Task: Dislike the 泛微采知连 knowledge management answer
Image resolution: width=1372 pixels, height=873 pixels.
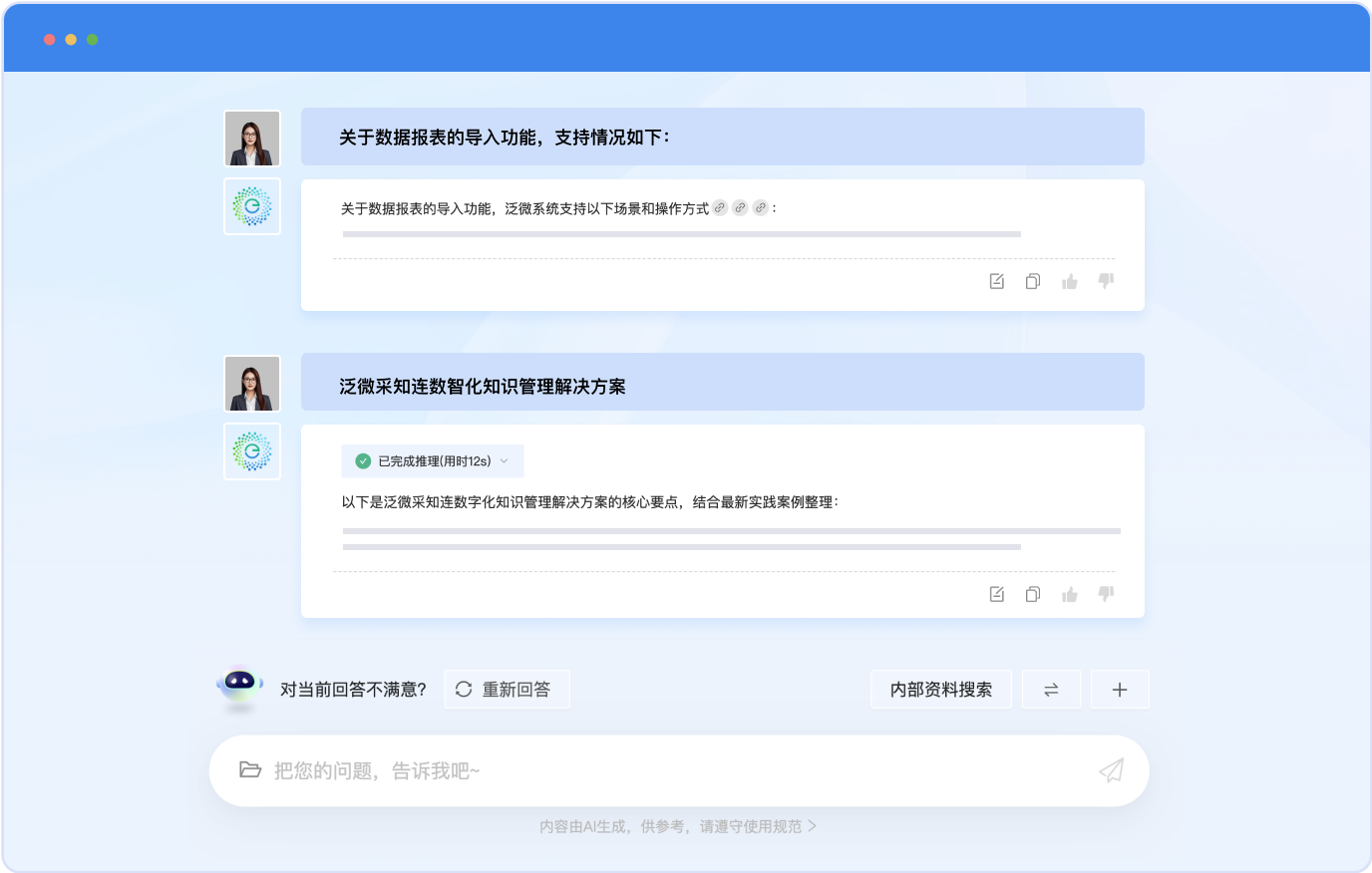Action: point(1106,594)
